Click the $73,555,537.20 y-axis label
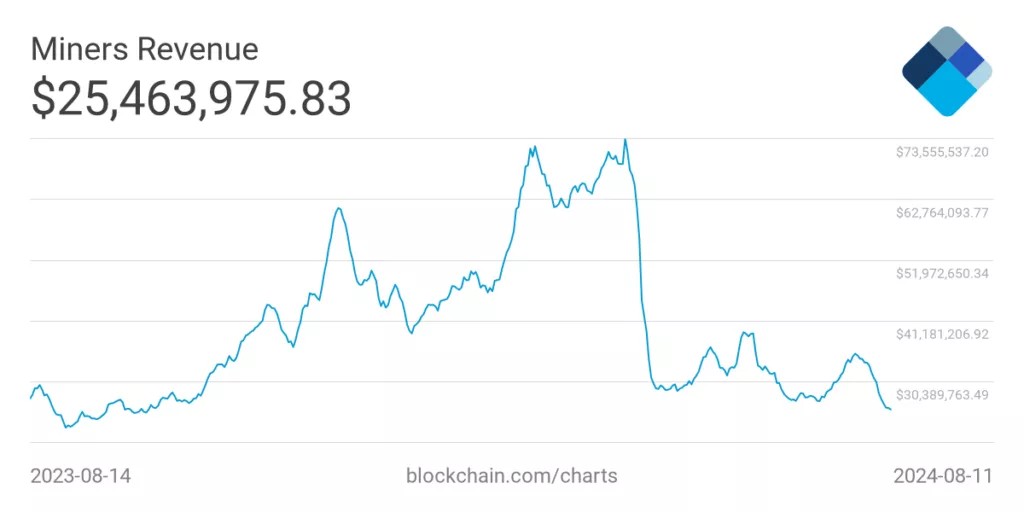This screenshot has width=1024, height=512. point(942,152)
